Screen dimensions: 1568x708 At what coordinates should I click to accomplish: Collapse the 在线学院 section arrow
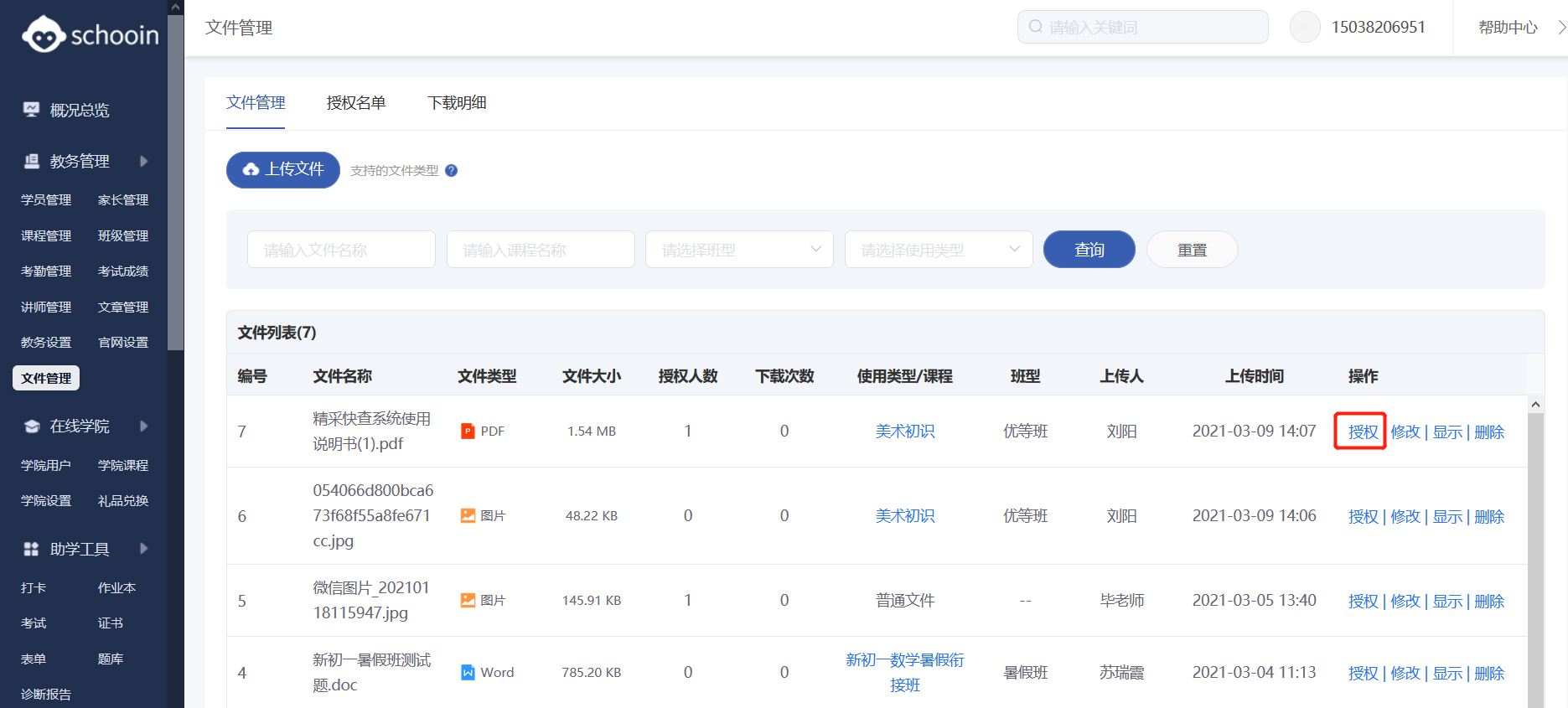click(x=144, y=426)
